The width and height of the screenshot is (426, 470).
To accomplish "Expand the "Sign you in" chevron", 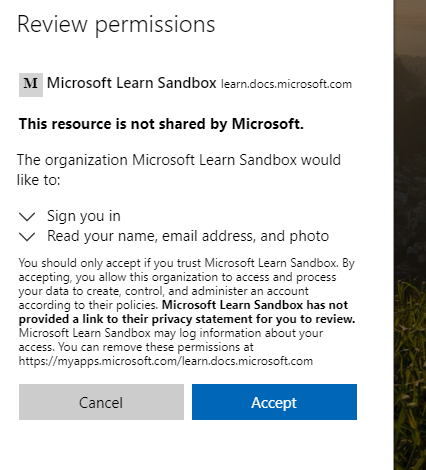I will (x=27, y=217).
